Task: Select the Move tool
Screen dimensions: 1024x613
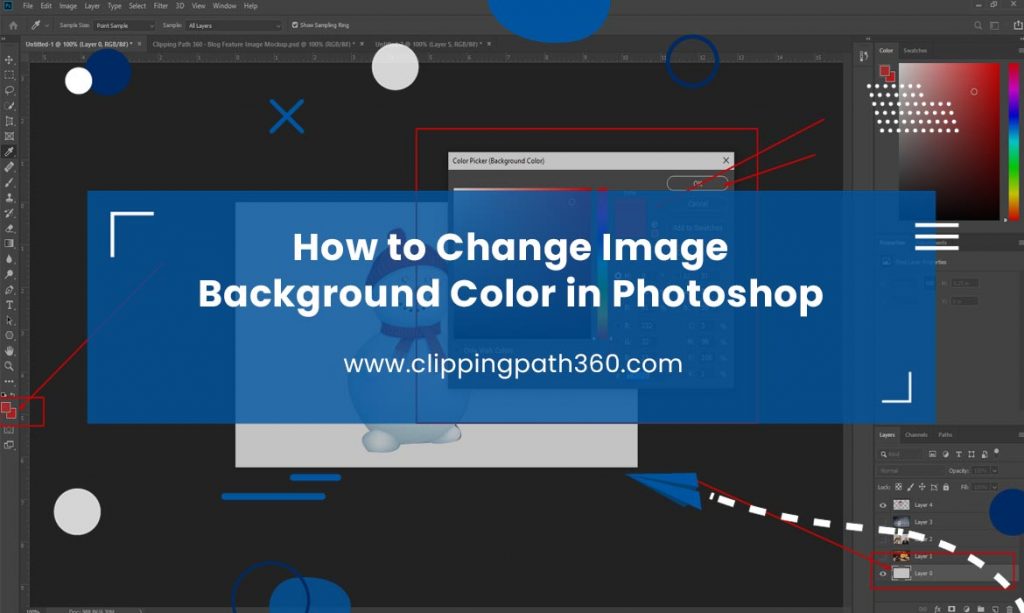Action: [x=9, y=59]
